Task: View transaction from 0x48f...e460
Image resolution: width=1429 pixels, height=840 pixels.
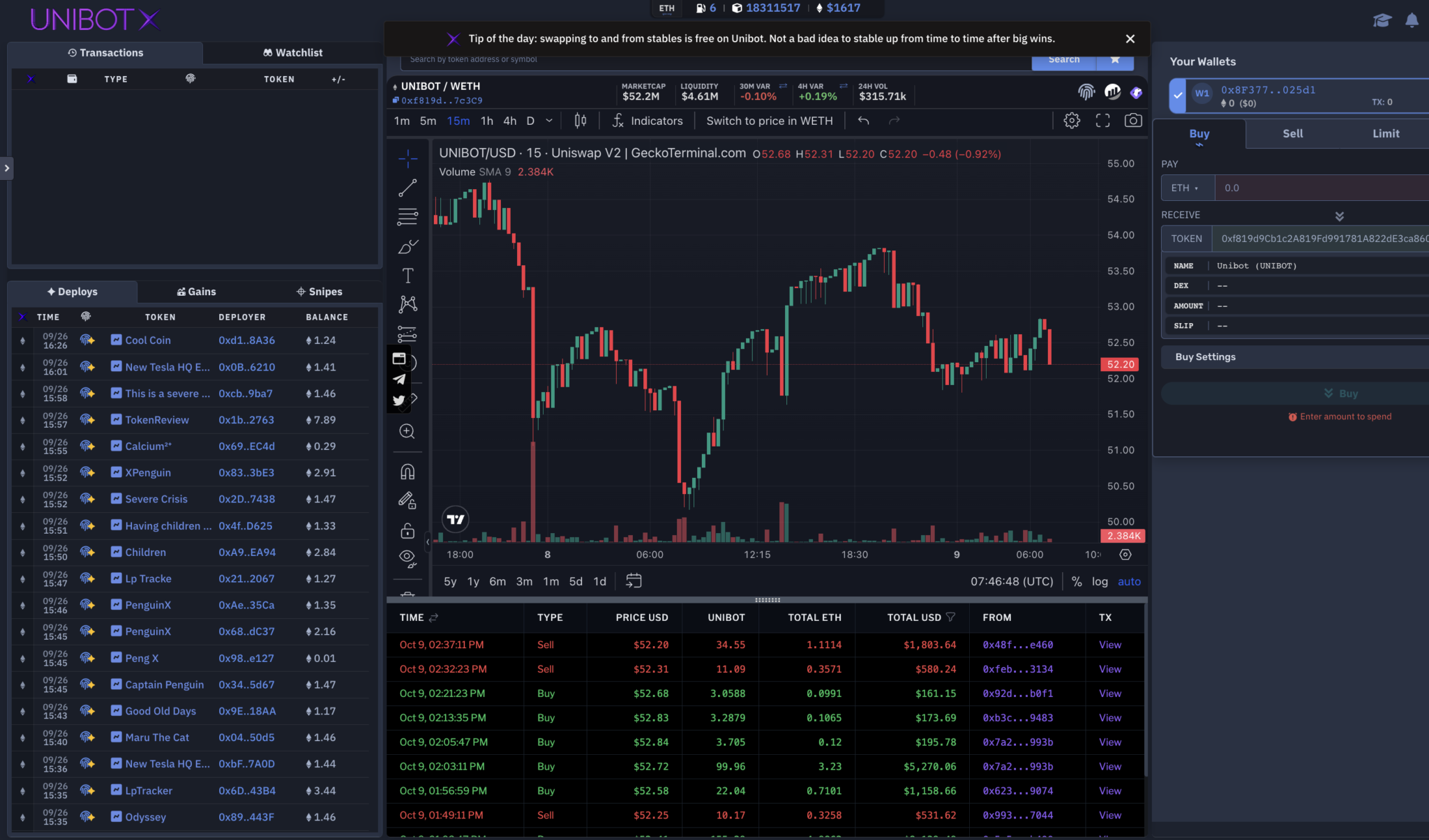Action: [x=1109, y=645]
